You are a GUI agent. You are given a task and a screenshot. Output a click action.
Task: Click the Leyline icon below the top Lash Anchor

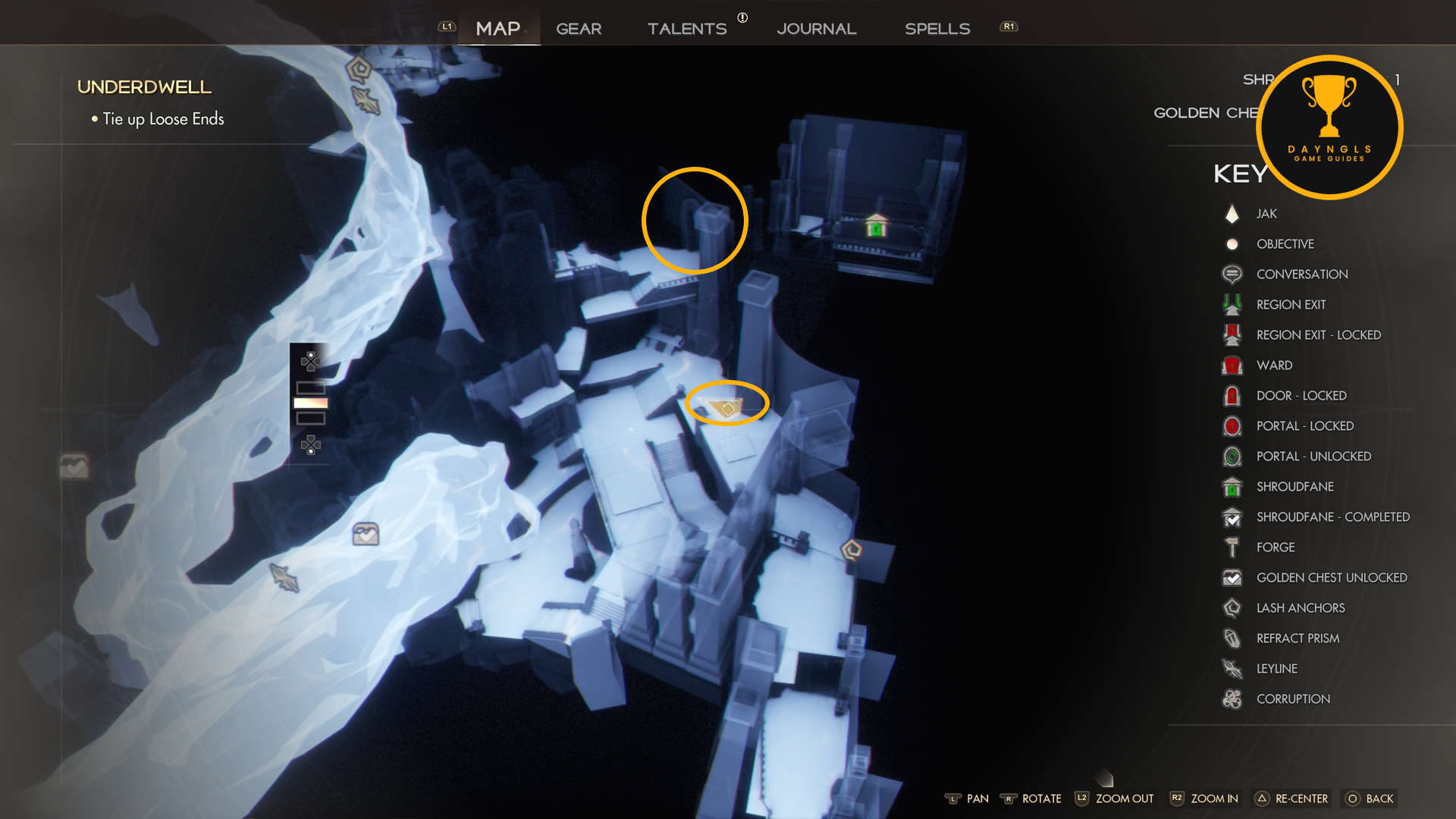coord(366,100)
